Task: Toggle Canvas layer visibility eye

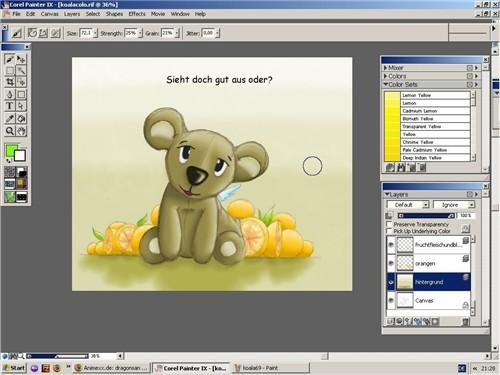Action: point(391,300)
